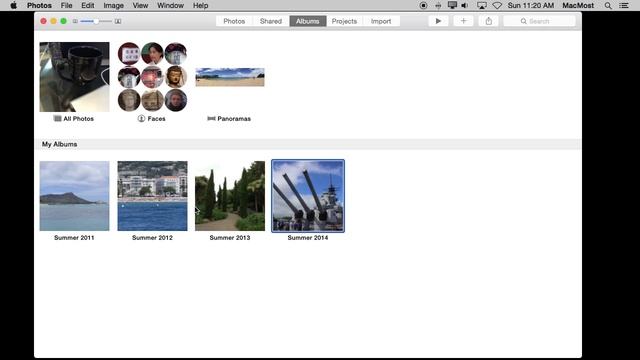This screenshot has width=640, height=360.
Task: Open the Panoramas album thumbnail
Action: click(230, 77)
